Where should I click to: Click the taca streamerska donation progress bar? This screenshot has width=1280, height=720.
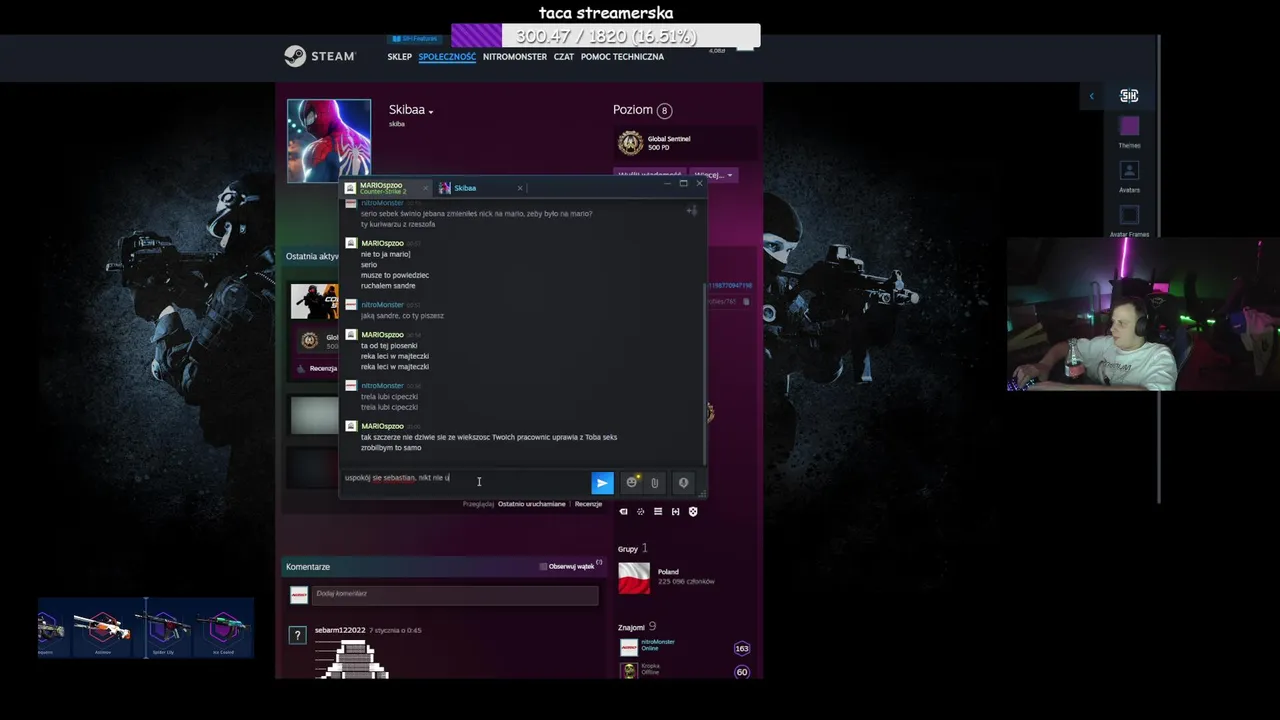[605, 36]
